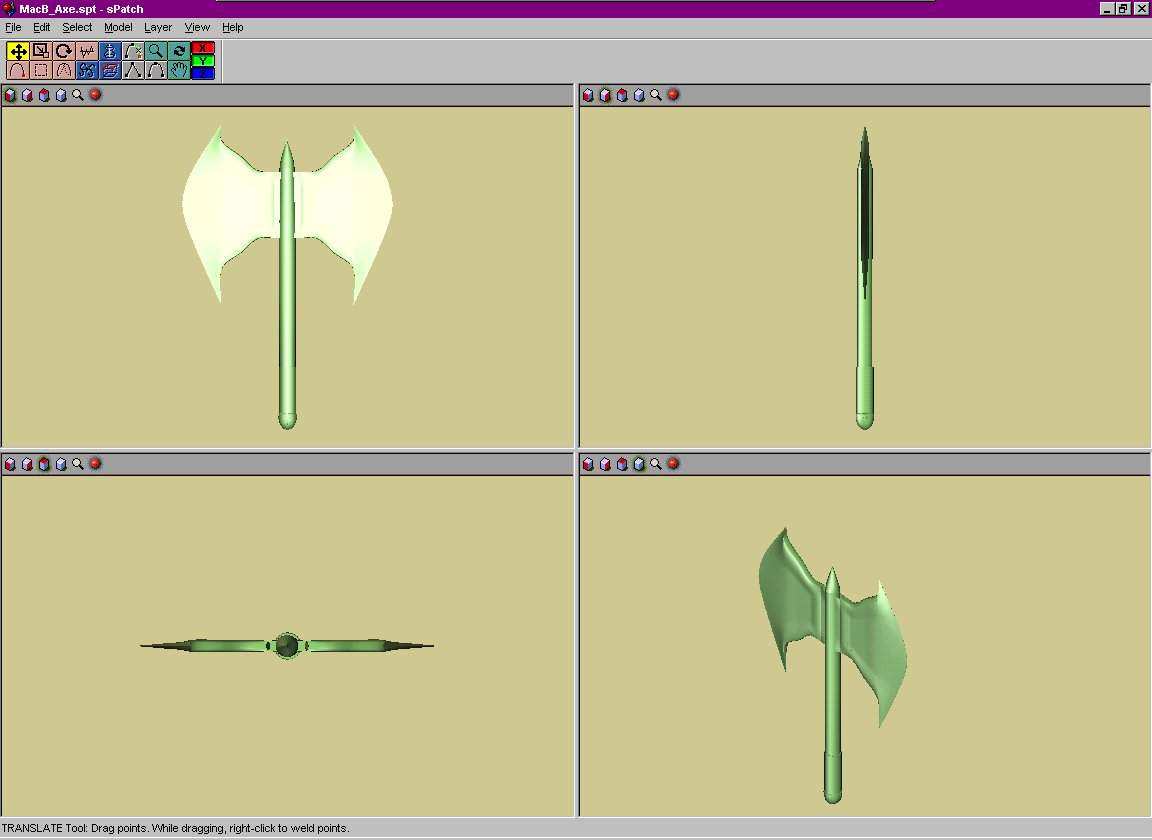Screen dimensions: 1152x840
Task: Click magnifier in top-left viewport header
Action: pyautogui.click(x=78, y=95)
